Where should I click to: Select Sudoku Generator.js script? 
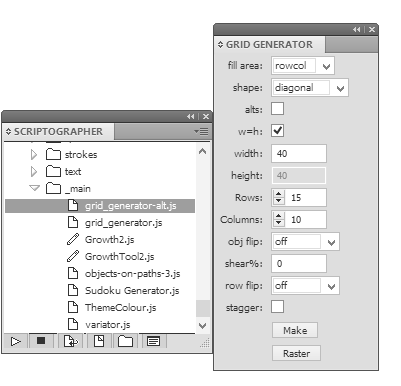pos(132,290)
